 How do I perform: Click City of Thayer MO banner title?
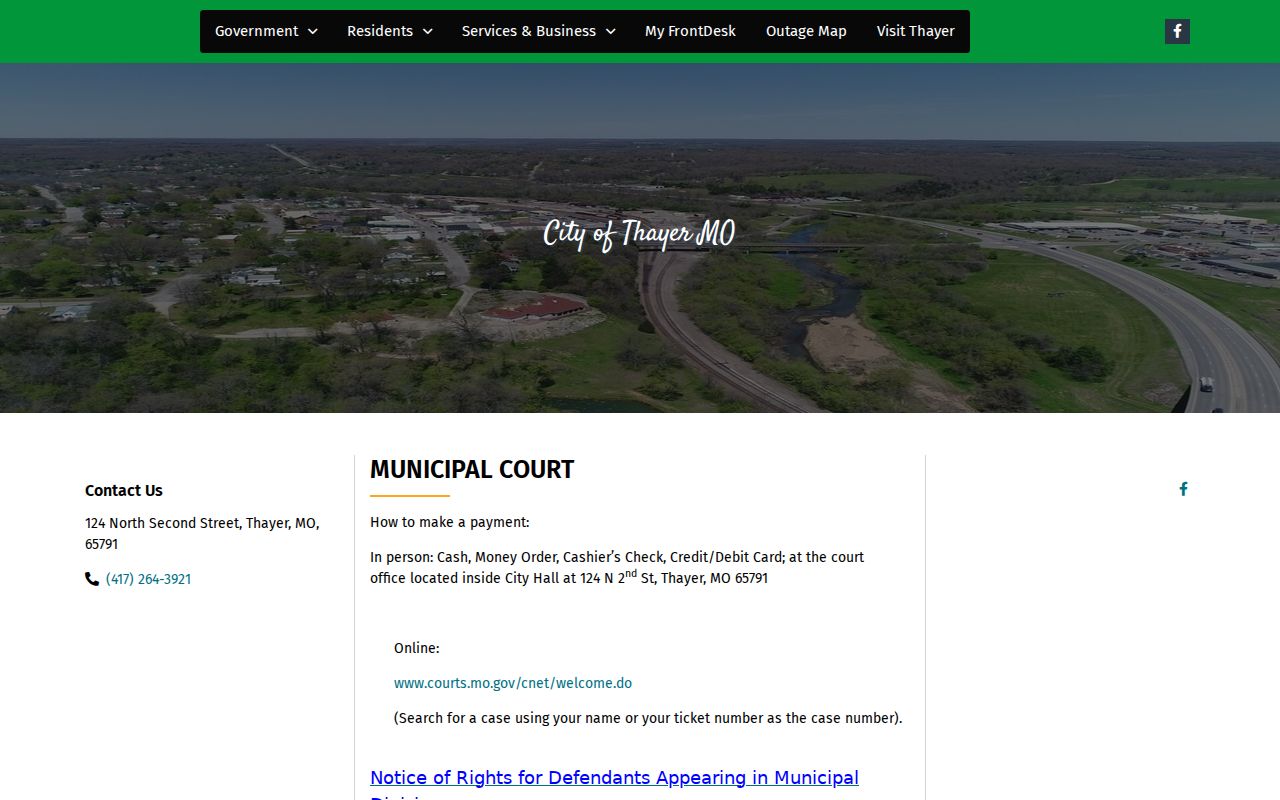(639, 234)
